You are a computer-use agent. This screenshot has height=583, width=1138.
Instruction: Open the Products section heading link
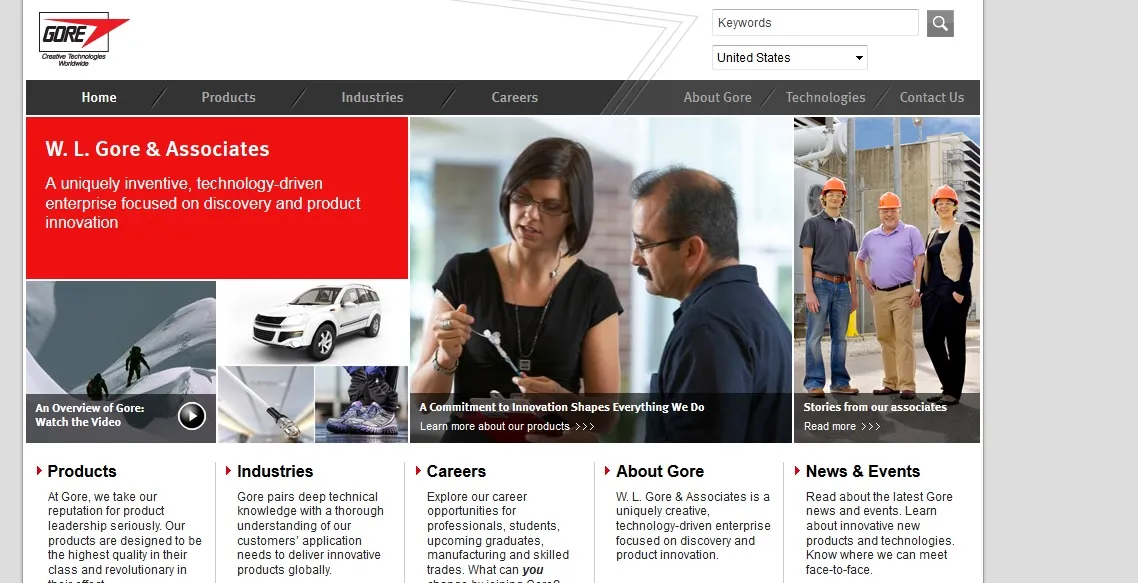click(82, 471)
